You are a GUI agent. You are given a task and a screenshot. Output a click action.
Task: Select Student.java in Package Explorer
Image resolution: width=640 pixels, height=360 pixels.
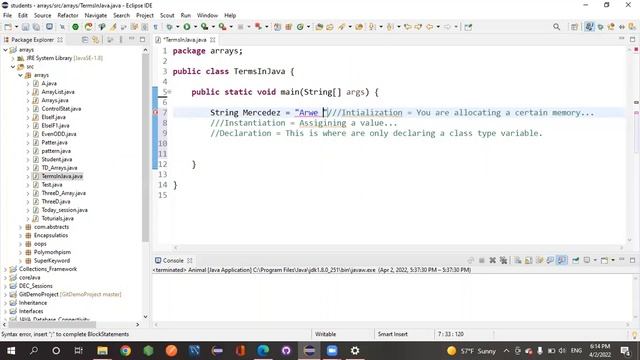tap(56, 159)
